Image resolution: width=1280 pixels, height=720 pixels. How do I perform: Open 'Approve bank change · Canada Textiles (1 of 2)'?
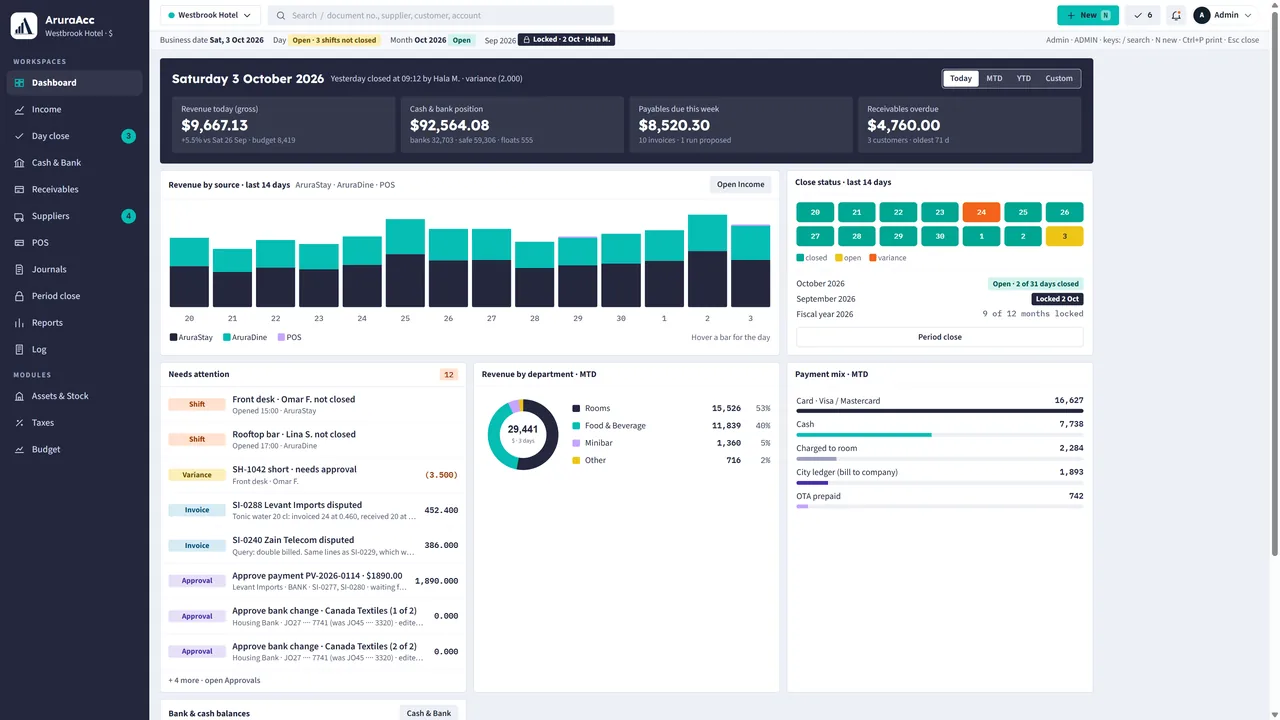point(313,616)
